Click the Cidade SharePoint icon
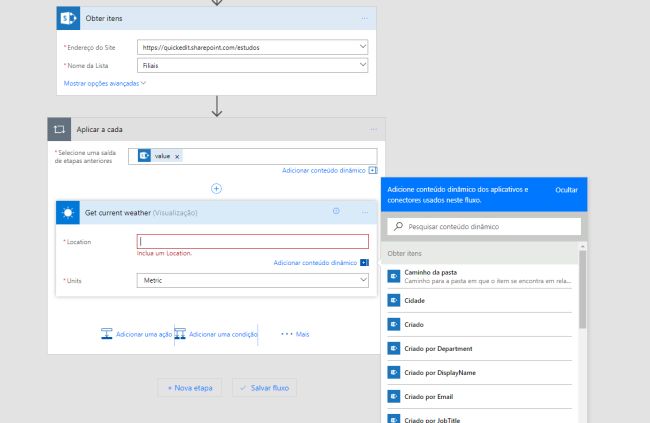Viewport: 650px width, 423px height. click(394, 300)
